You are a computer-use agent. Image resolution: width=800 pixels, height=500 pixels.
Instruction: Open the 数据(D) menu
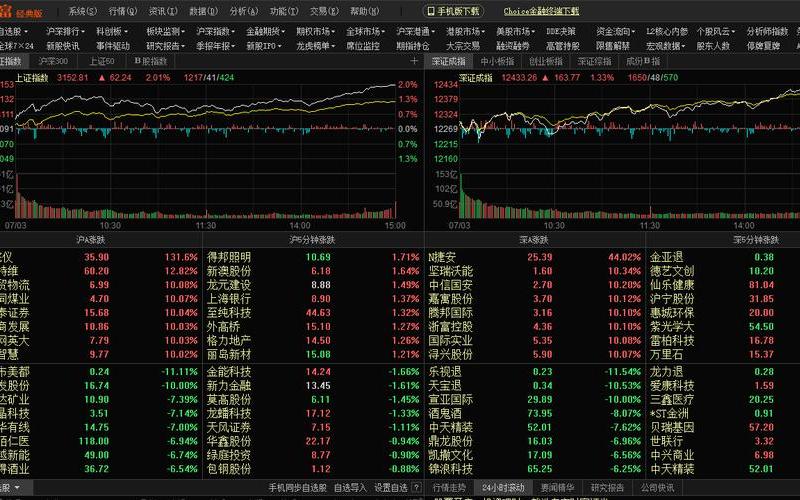click(204, 11)
